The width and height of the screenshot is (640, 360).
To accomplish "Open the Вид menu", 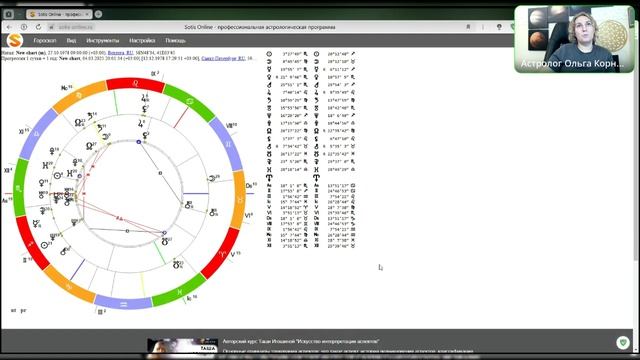I will (x=71, y=40).
